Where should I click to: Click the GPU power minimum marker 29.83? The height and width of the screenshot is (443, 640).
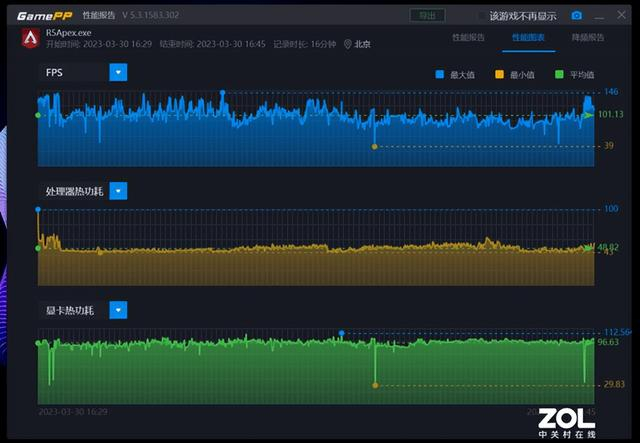(x=376, y=385)
